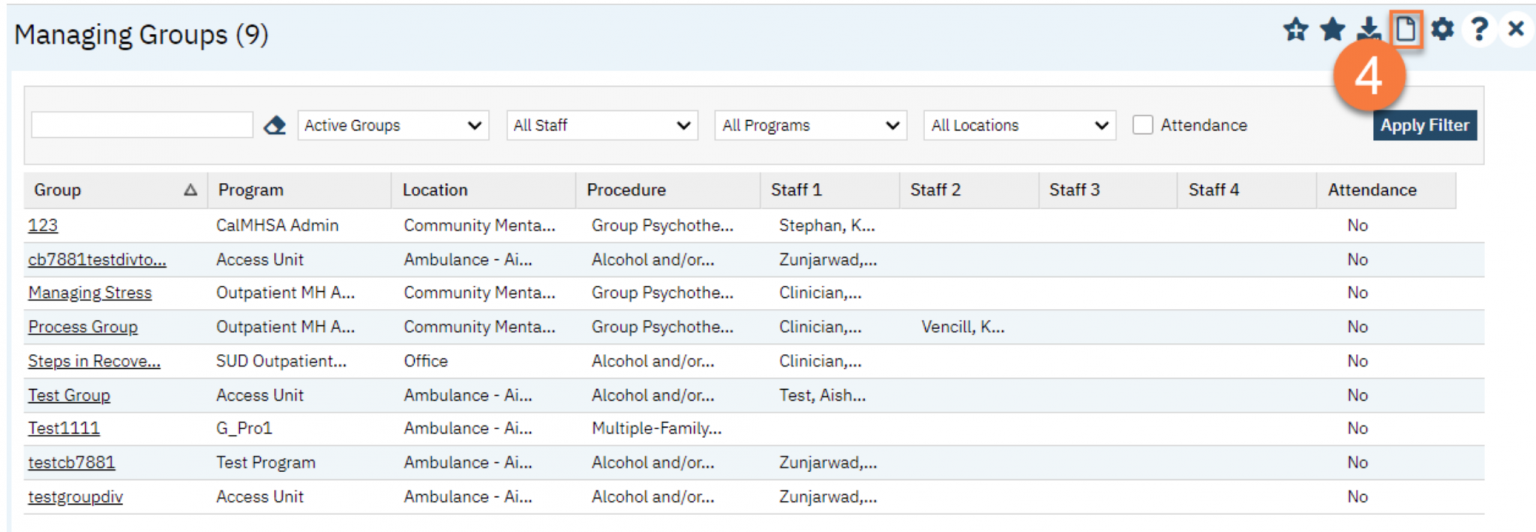
Task: Clear search with the eraser icon
Action: (x=275, y=126)
